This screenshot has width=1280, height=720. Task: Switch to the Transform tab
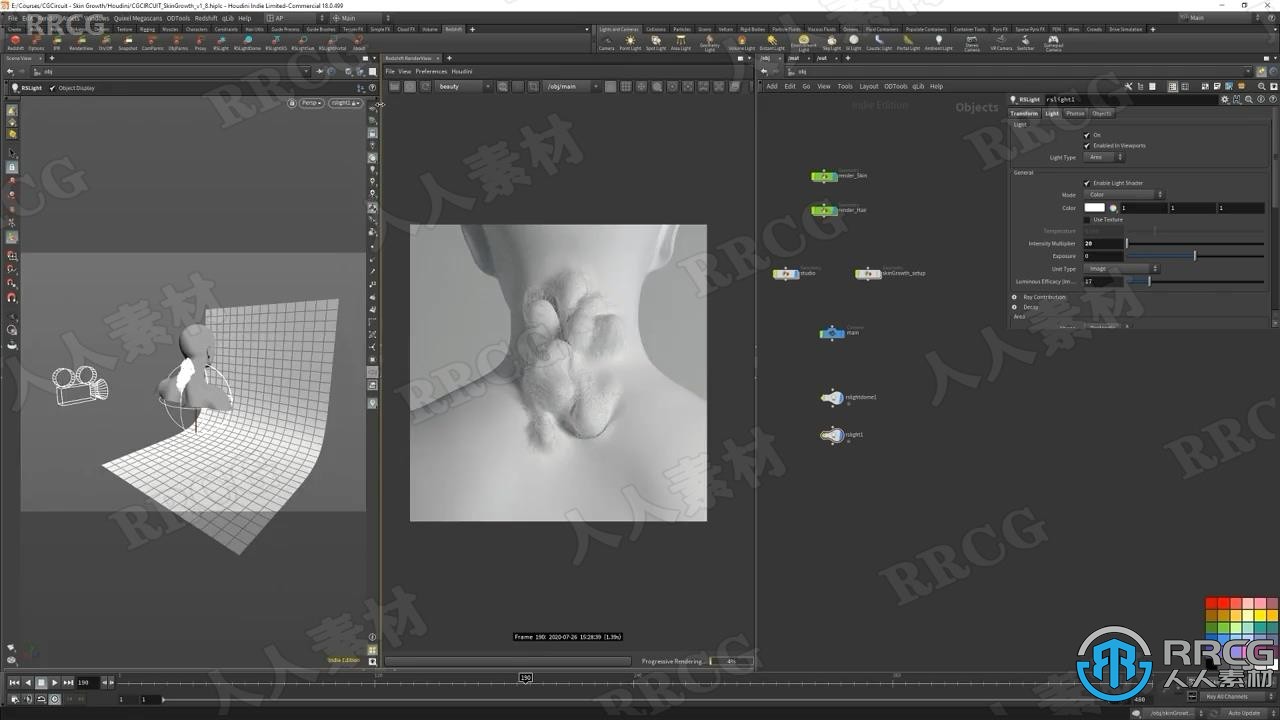(1024, 114)
